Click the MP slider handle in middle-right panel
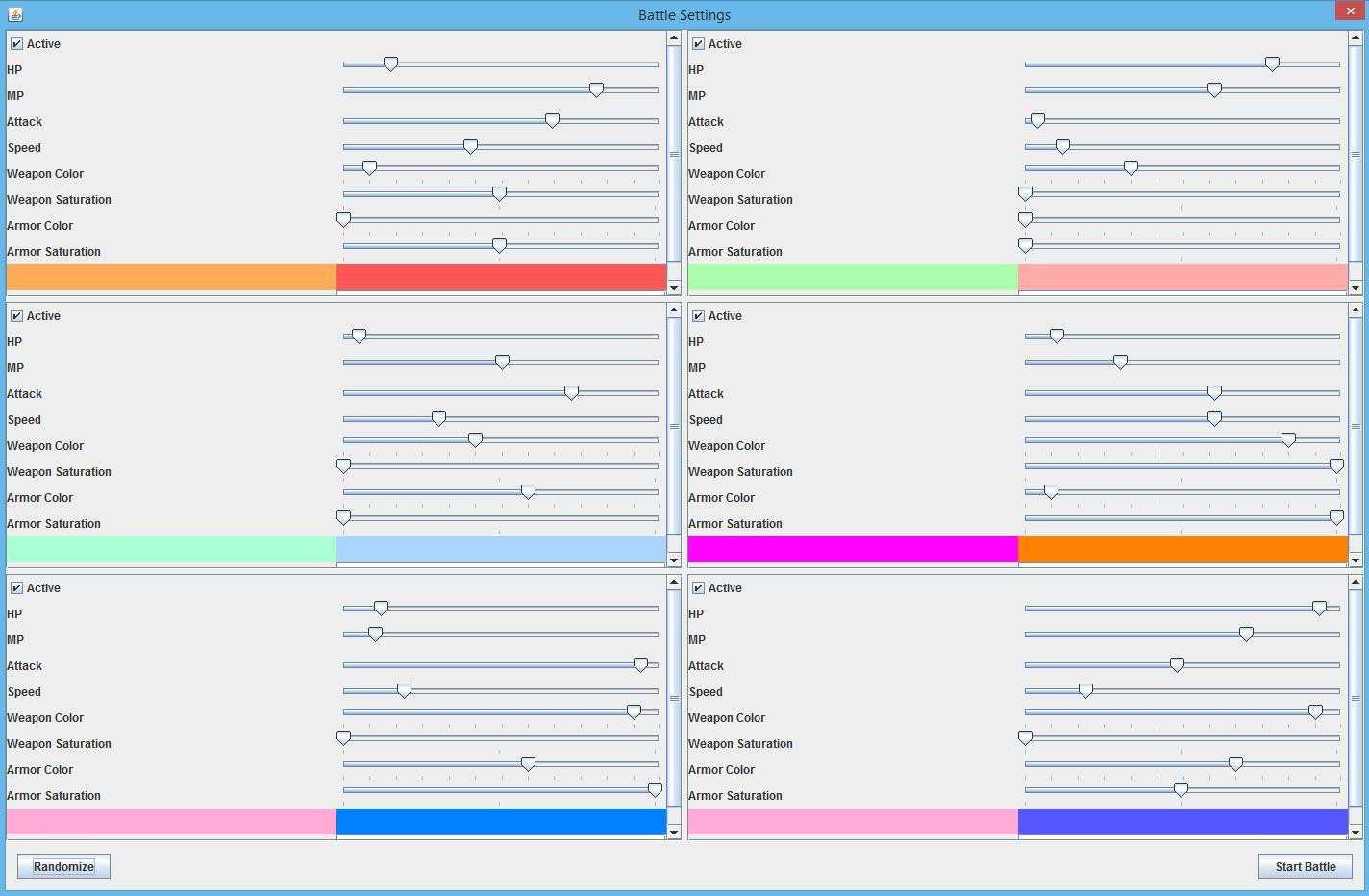 coord(1120,362)
